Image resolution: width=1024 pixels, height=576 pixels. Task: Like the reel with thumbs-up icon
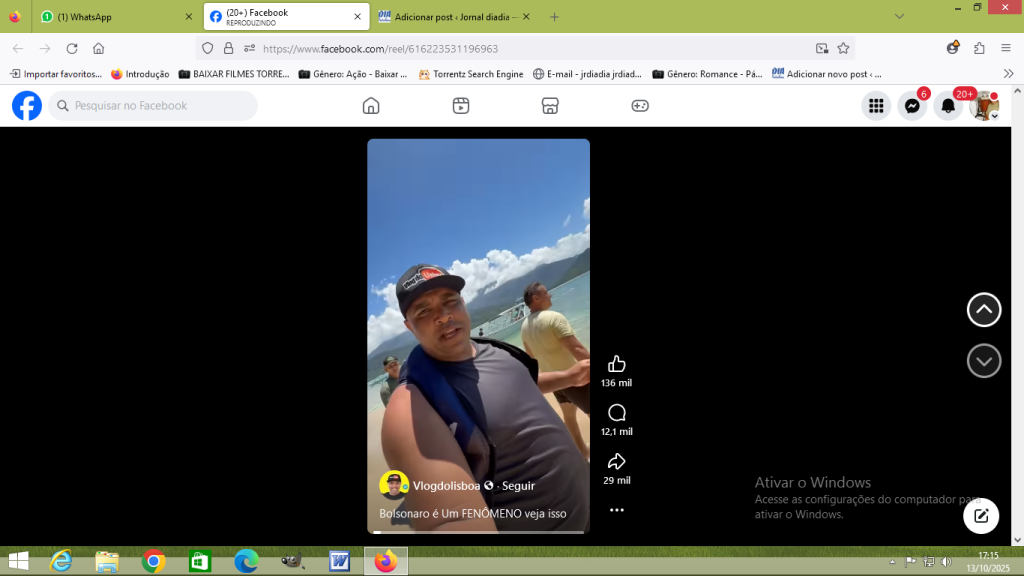pos(617,364)
